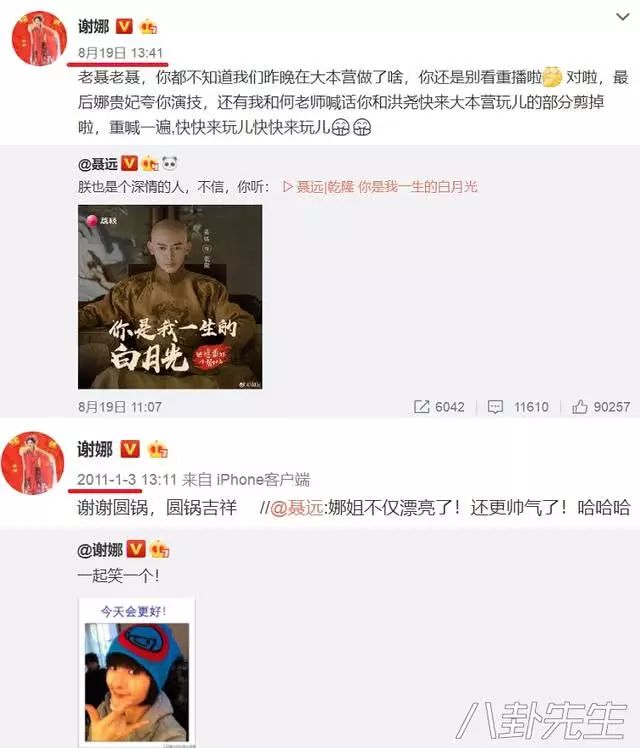Screen dimensions: 640x748
Task: Open the chevron menu on top post
Action: (x=622, y=17)
